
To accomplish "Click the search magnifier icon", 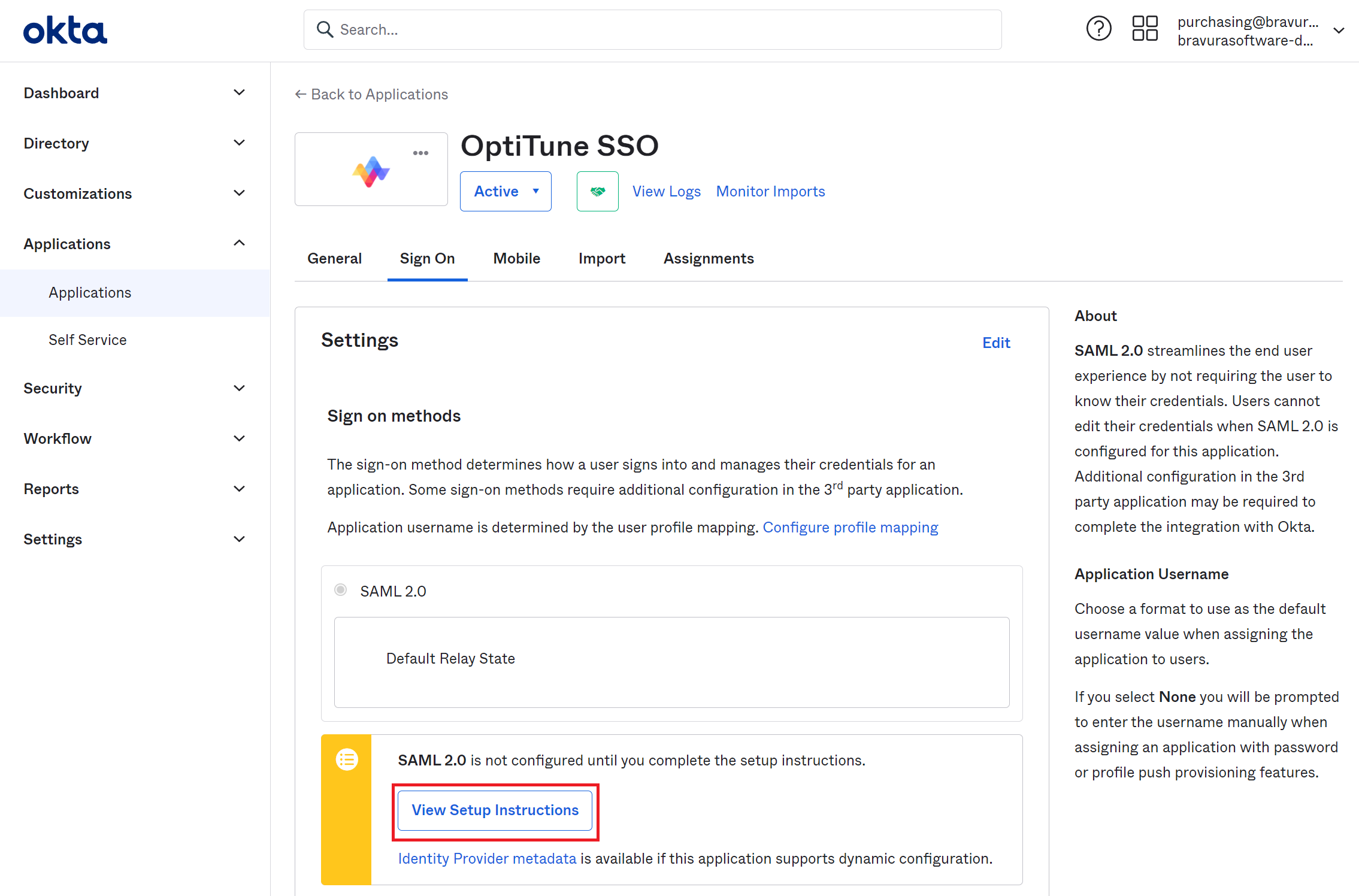I will click(325, 29).
